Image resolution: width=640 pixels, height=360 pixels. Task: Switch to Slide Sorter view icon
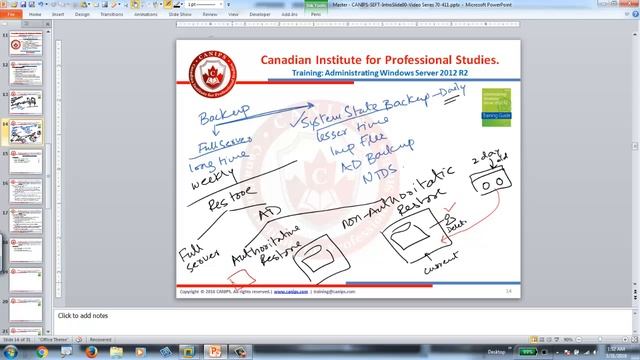tap(542, 340)
